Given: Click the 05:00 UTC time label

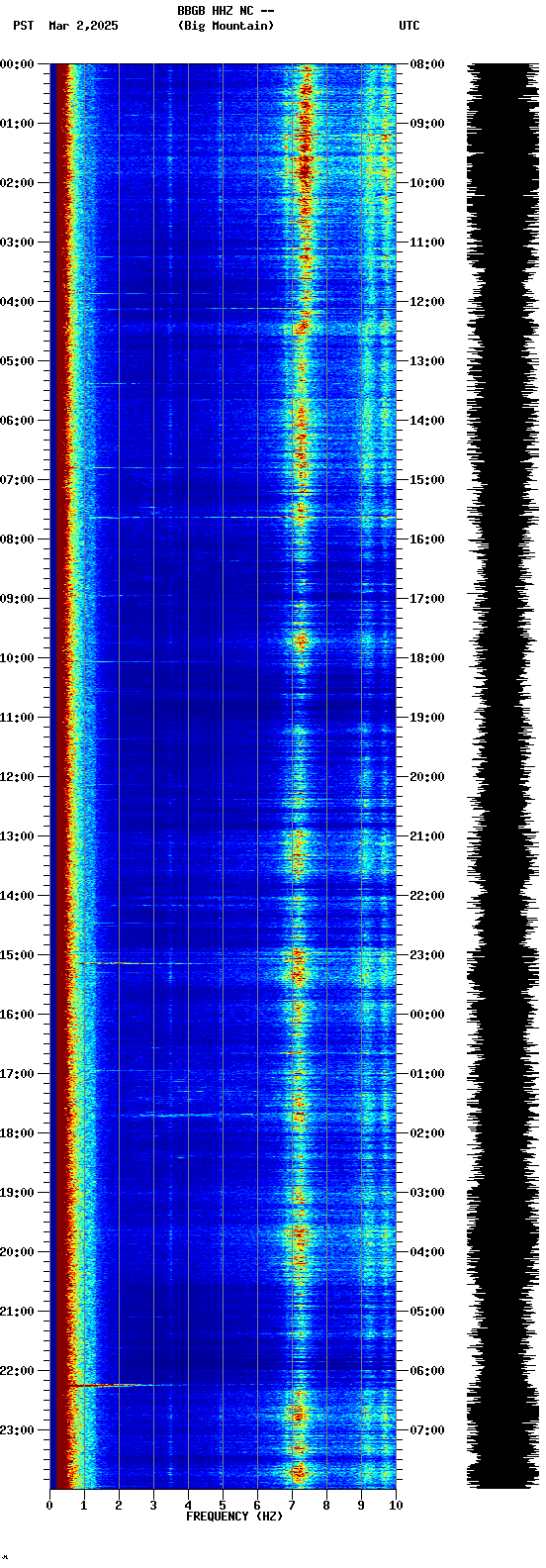Looking at the screenshot, I should click(x=427, y=1312).
